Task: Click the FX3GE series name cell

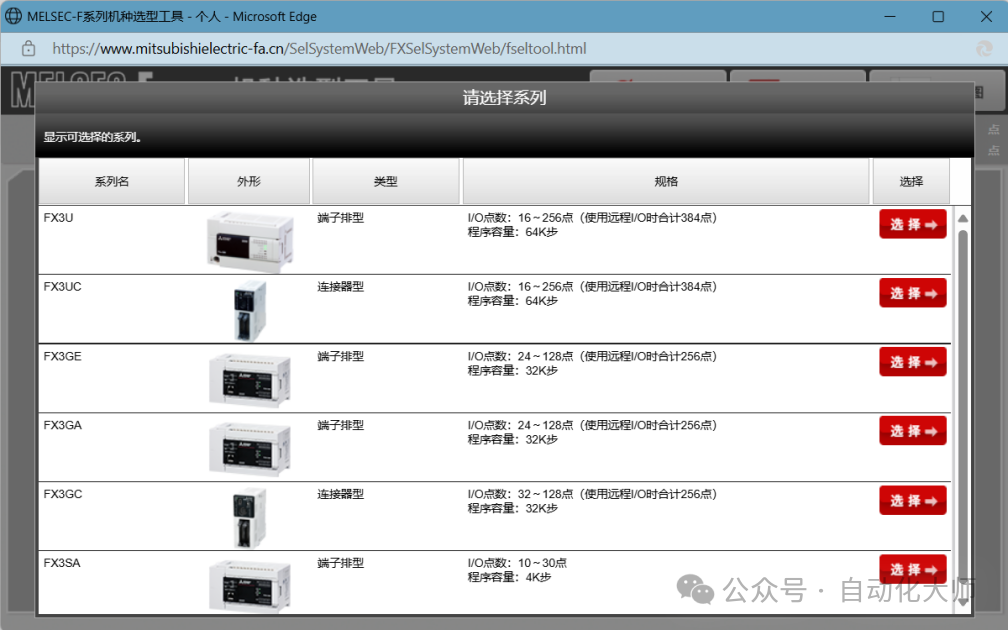Action: point(62,356)
